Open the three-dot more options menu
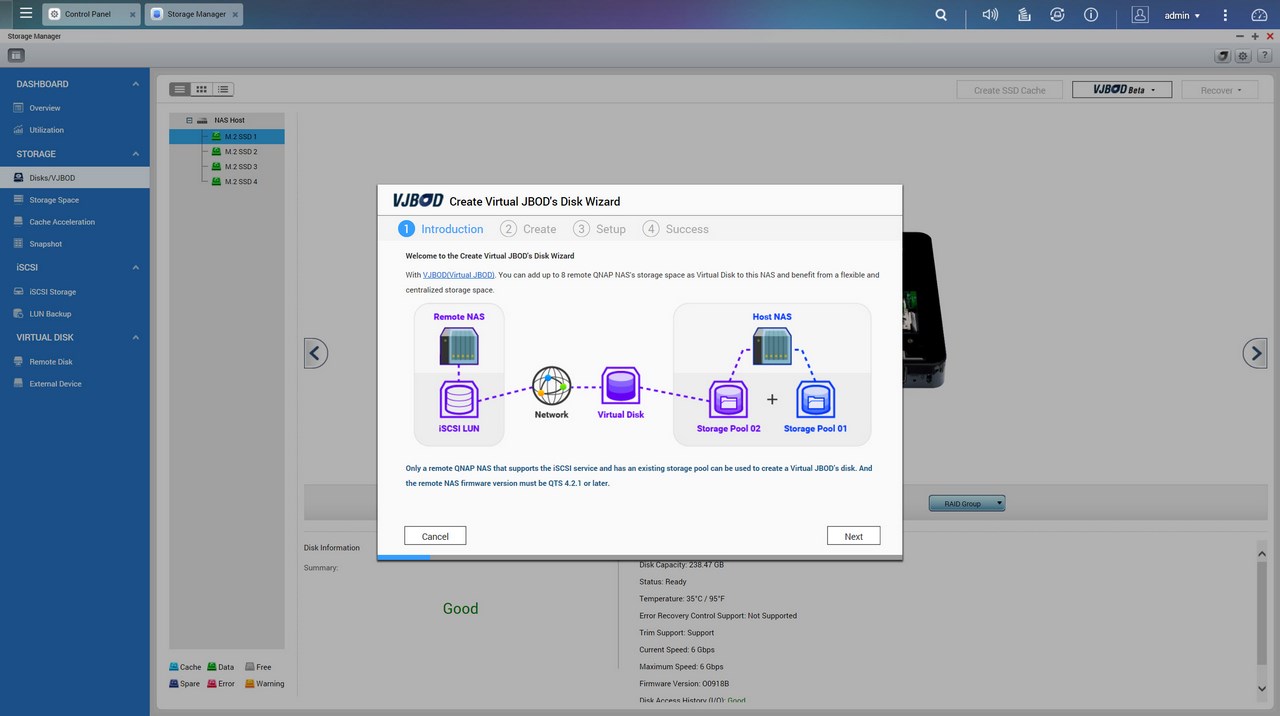The height and width of the screenshot is (716, 1280). 1225,15
